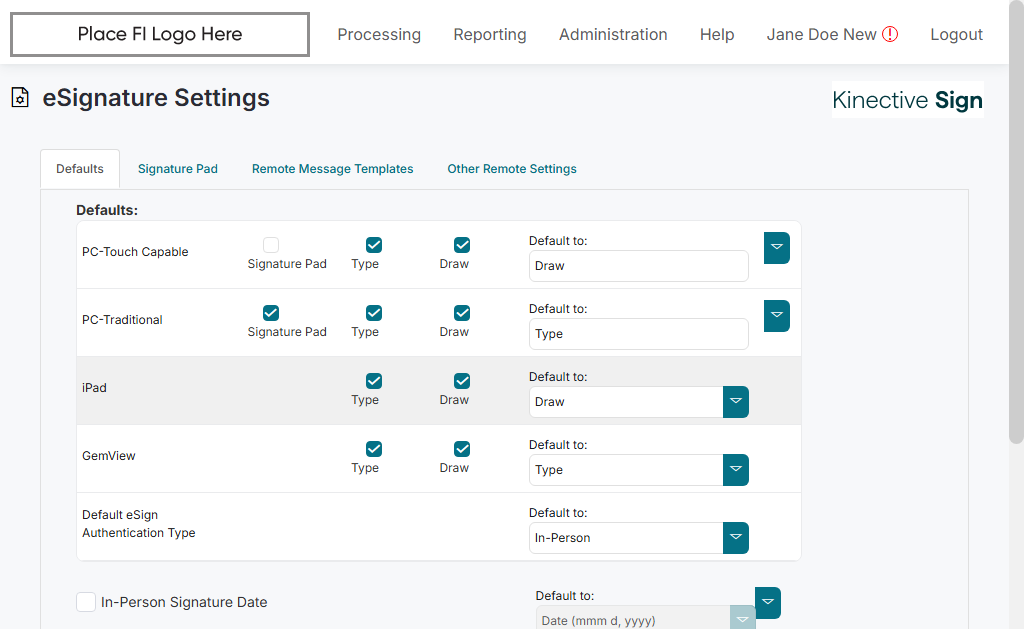Switch to the Signature Pad tab

[178, 169]
